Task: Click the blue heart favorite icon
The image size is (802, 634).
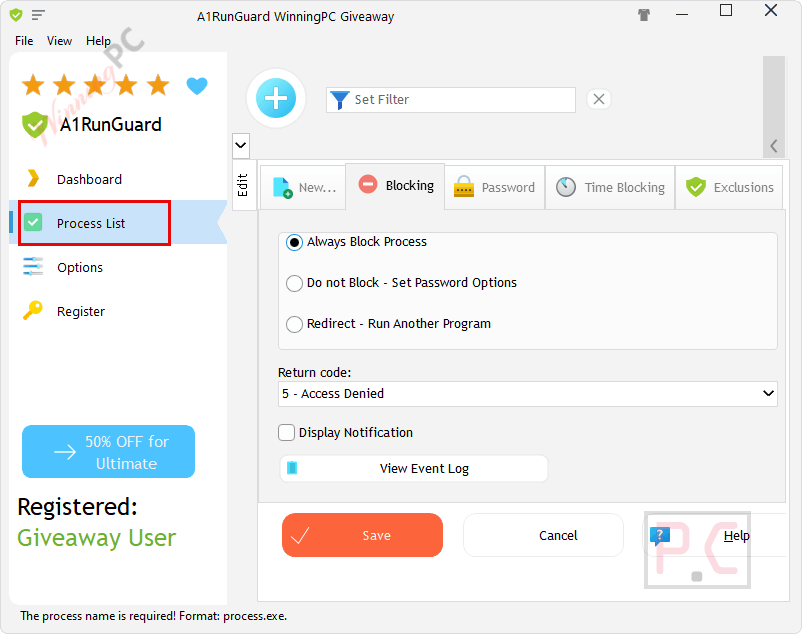Action: coord(197,86)
